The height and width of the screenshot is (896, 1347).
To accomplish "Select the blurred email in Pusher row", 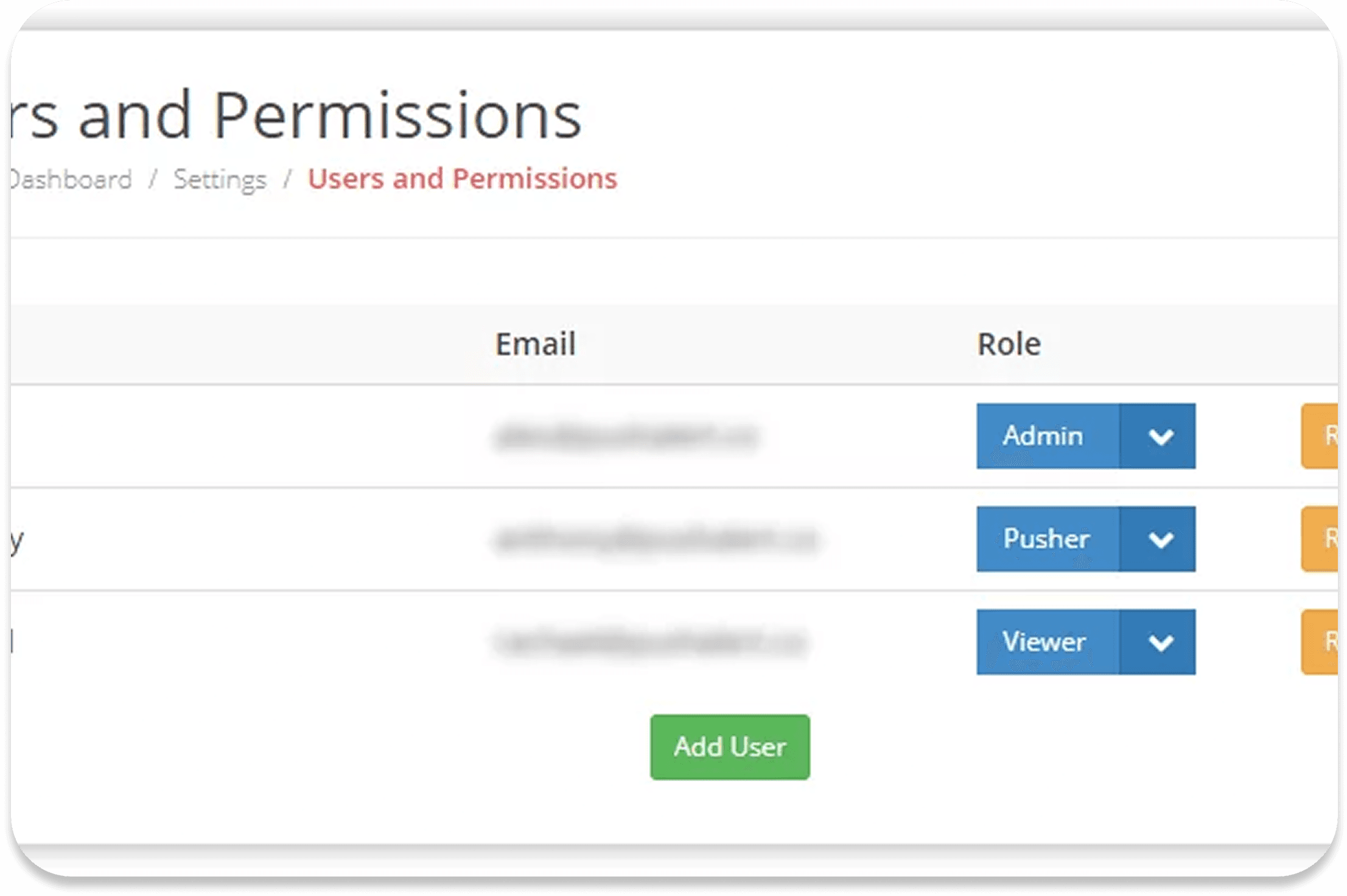I will tap(656, 539).
